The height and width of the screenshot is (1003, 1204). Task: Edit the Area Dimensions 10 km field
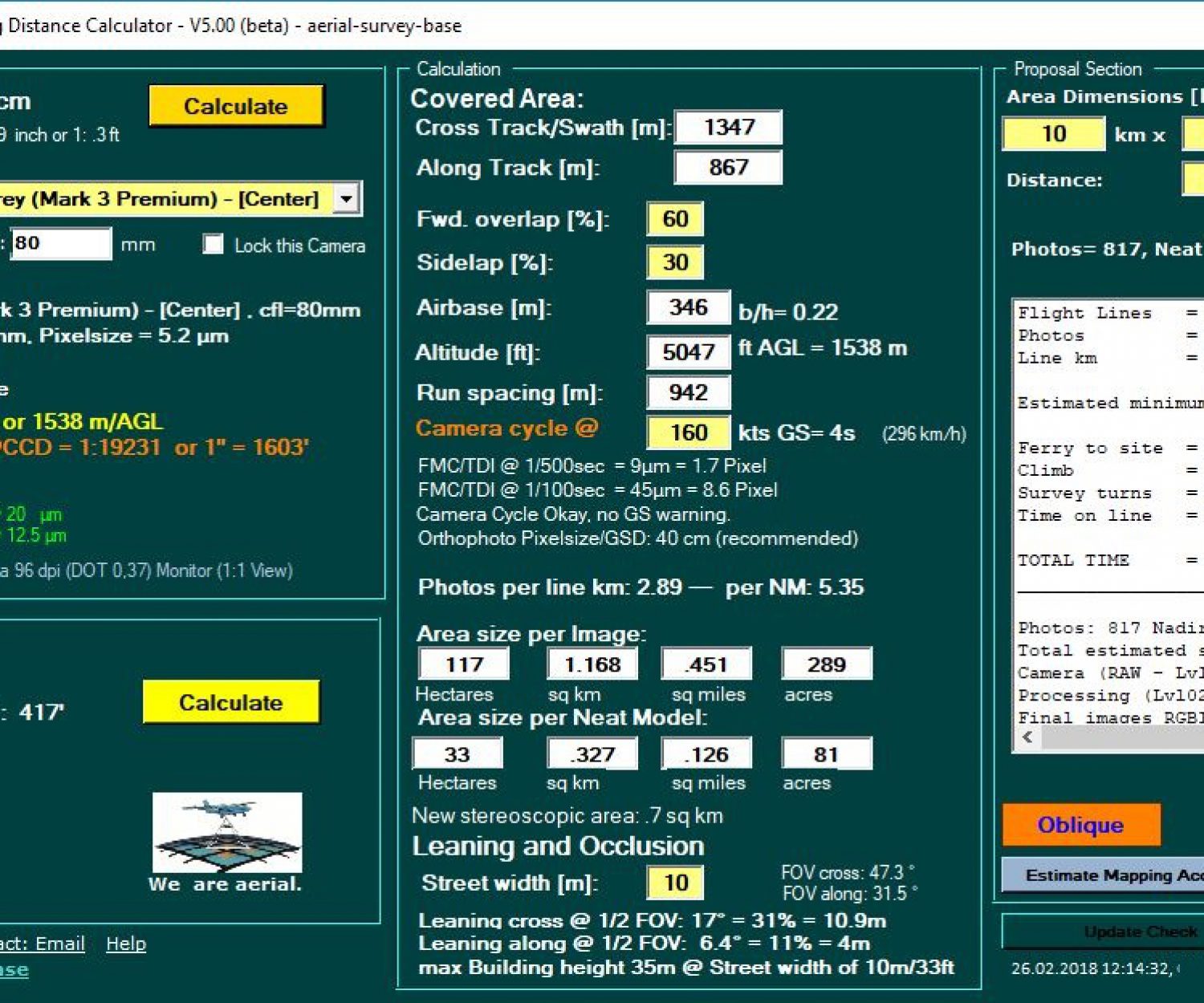[1052, 134]
